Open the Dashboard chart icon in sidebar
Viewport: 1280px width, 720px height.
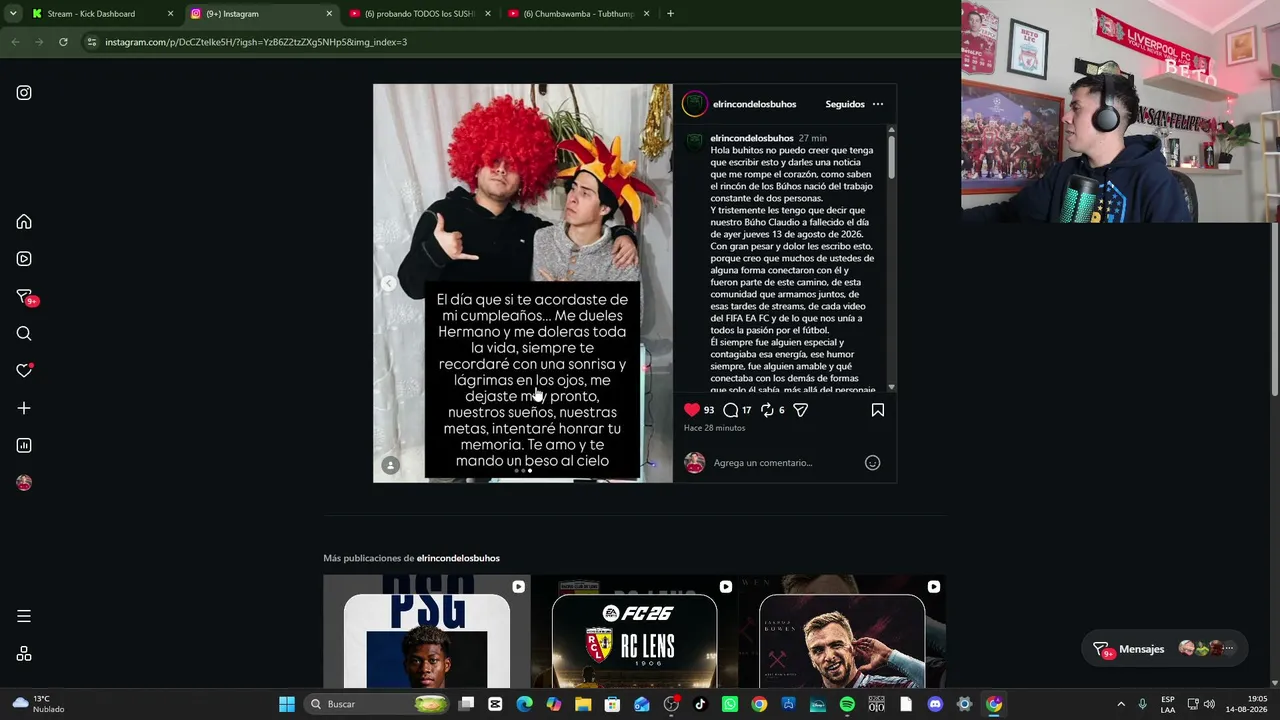tap(24, 445)
